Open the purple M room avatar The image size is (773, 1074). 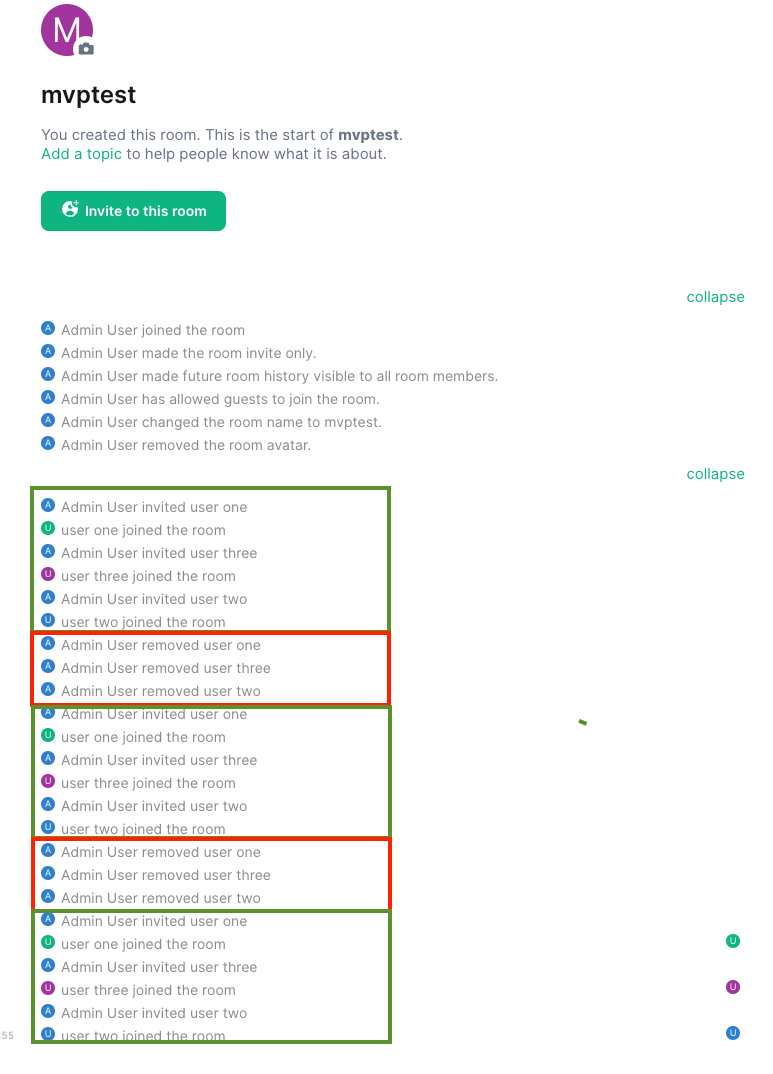click(66, 29)
